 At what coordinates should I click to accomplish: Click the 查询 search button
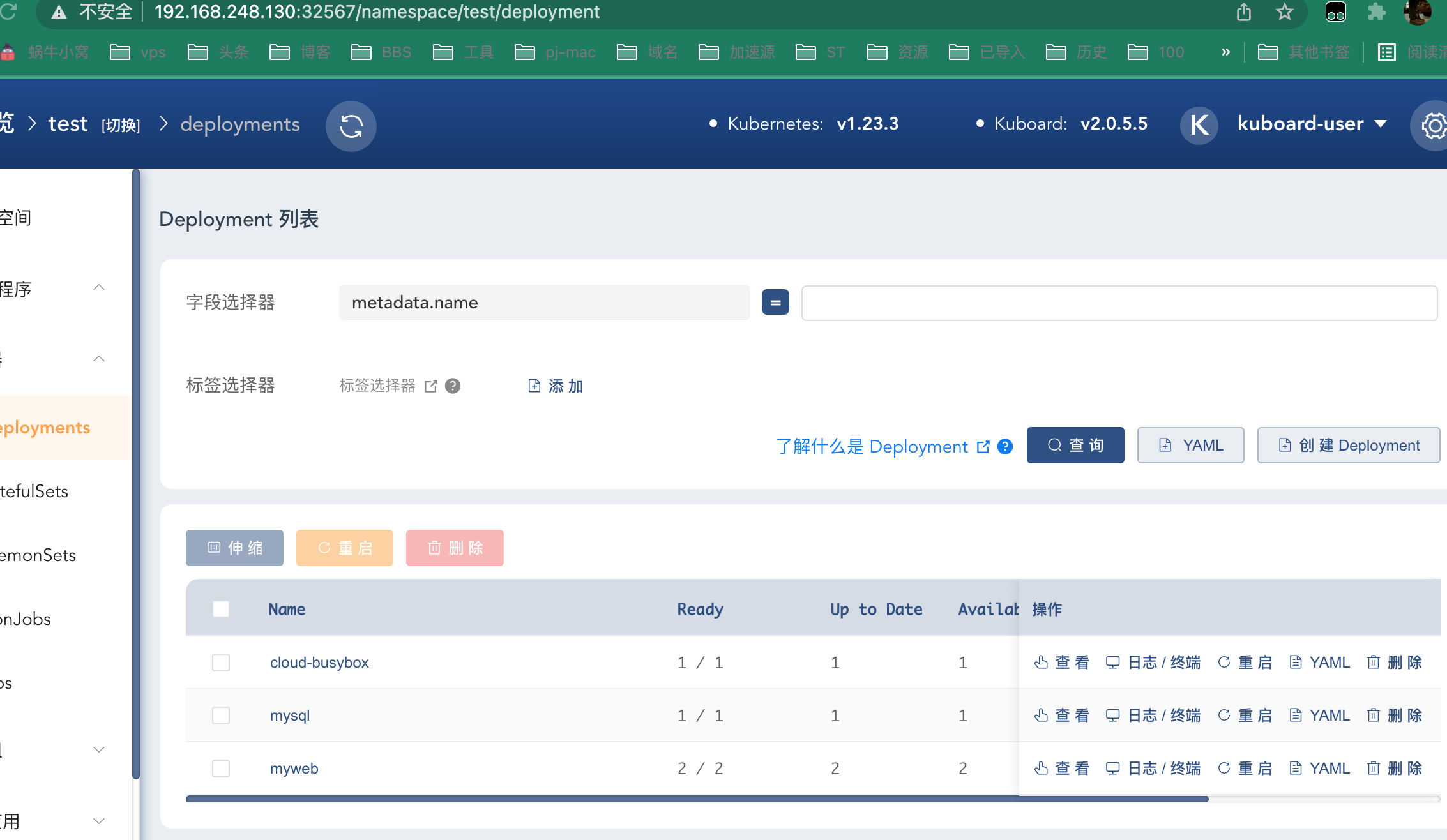[x=1075, y=446]
